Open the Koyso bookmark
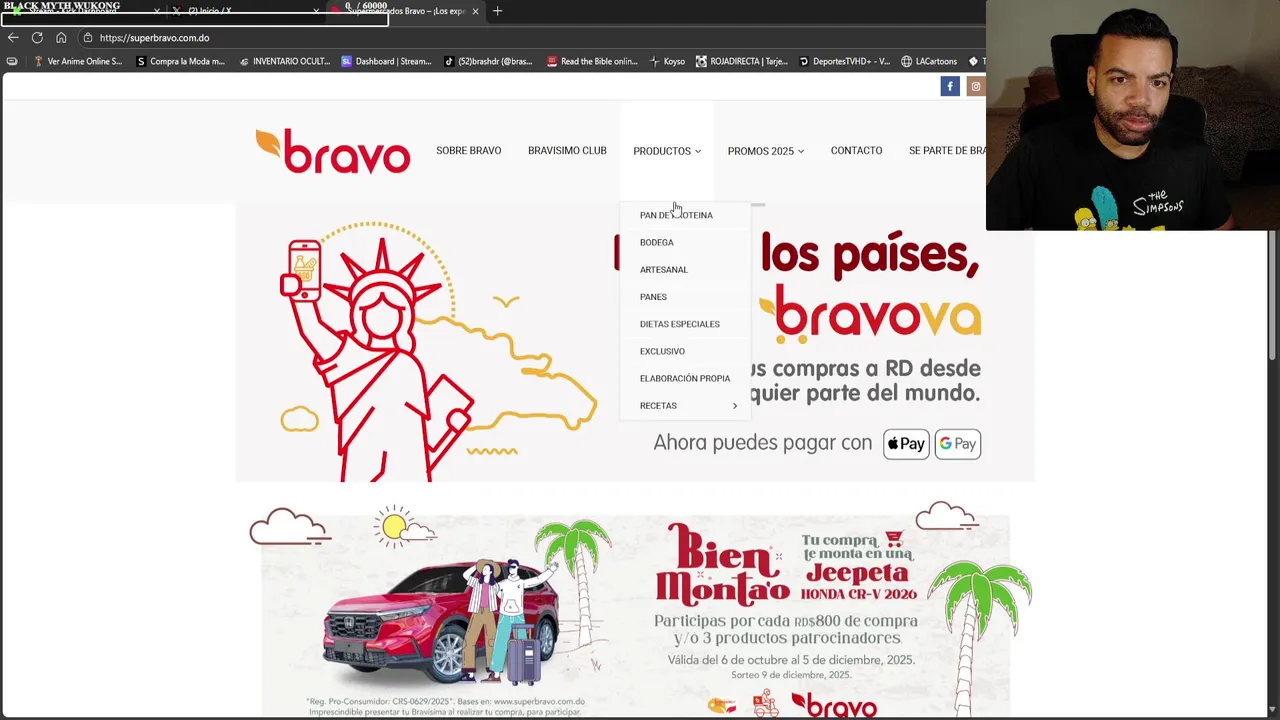Screen dimensions: 1280x720 tap(667, 61)
